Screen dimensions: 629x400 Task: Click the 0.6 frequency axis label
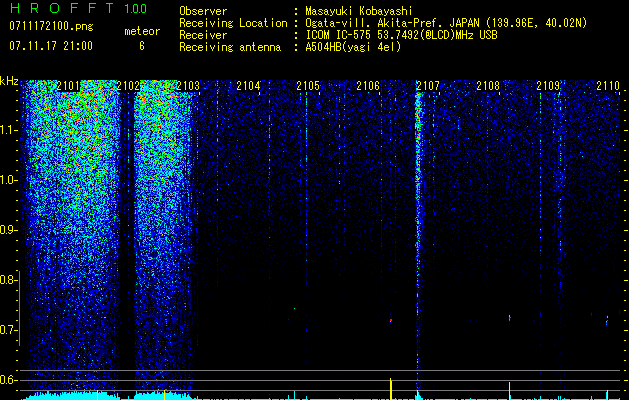(9, 380)
